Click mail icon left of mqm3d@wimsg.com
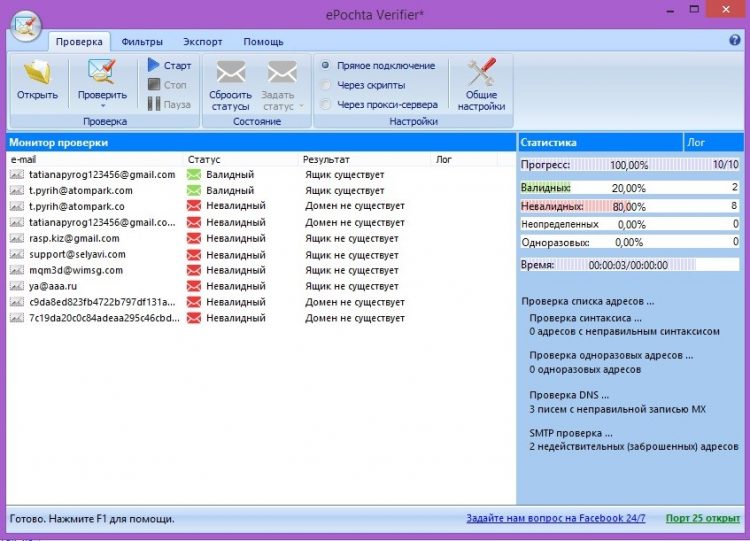Screen dimensions: 750x541 point(17,270)
